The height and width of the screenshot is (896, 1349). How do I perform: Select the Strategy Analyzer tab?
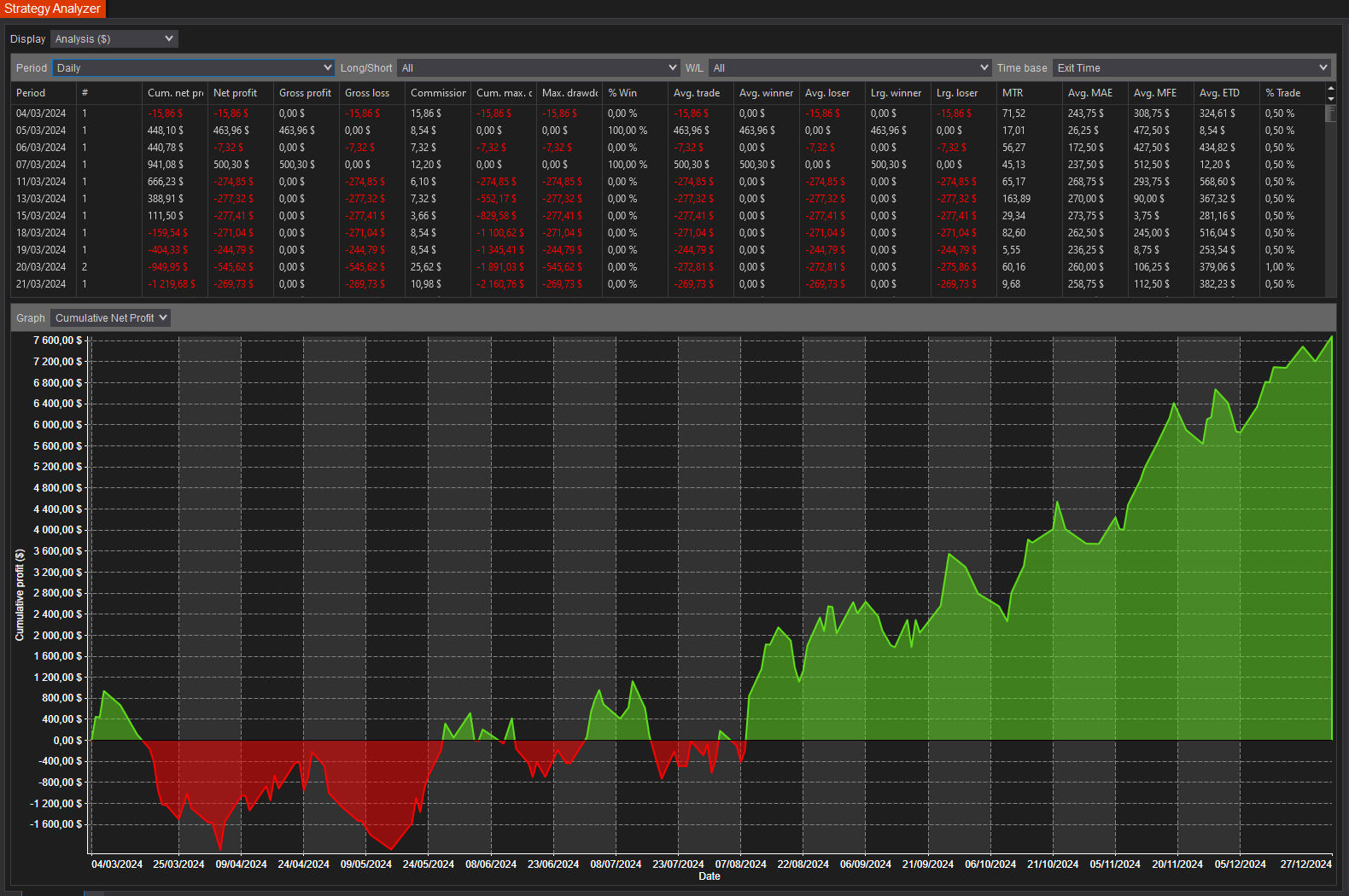53,9
